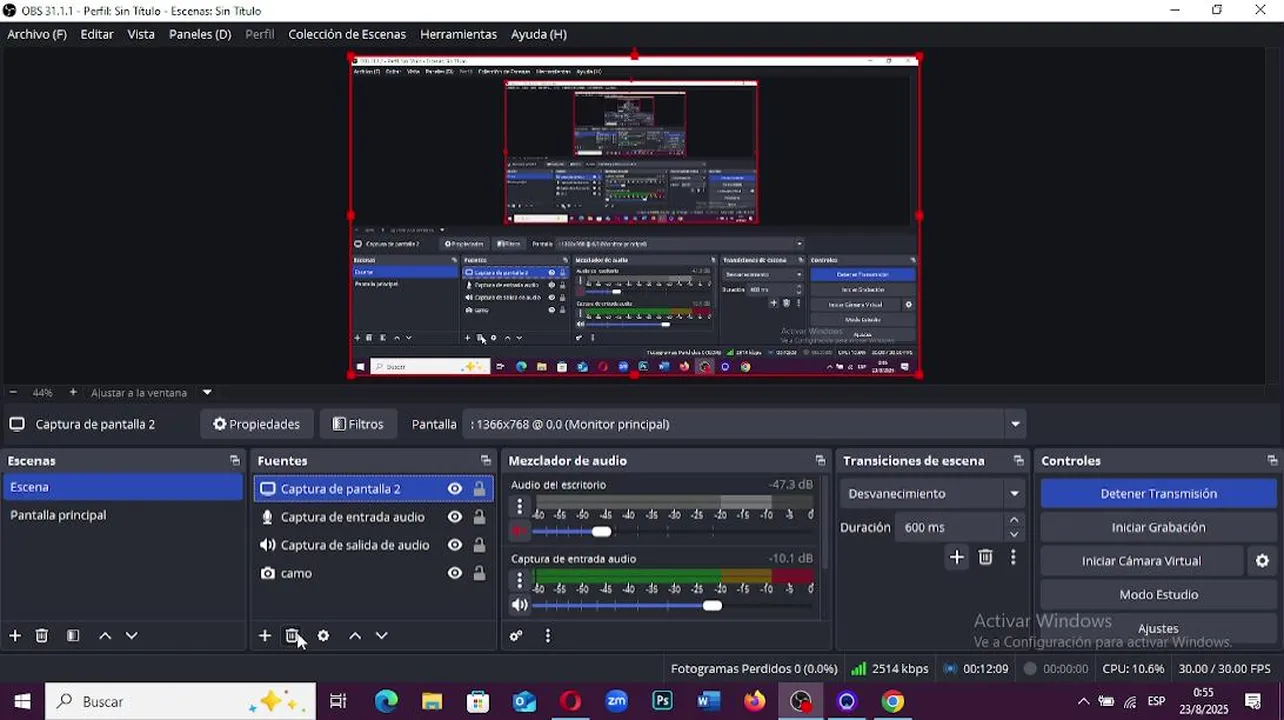Open Vista menu

click(x=141, y=34)
